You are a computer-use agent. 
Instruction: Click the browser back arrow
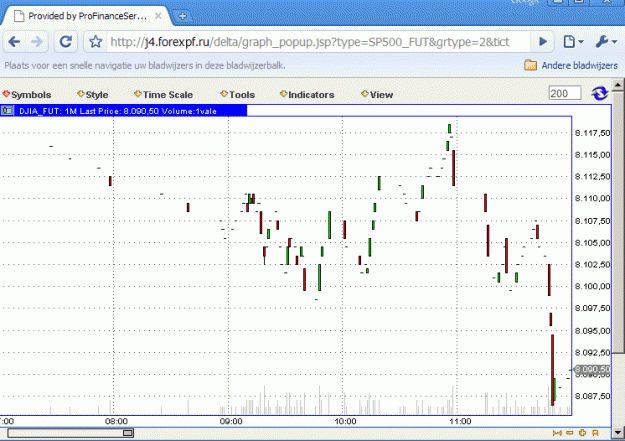tap(14, 41)
